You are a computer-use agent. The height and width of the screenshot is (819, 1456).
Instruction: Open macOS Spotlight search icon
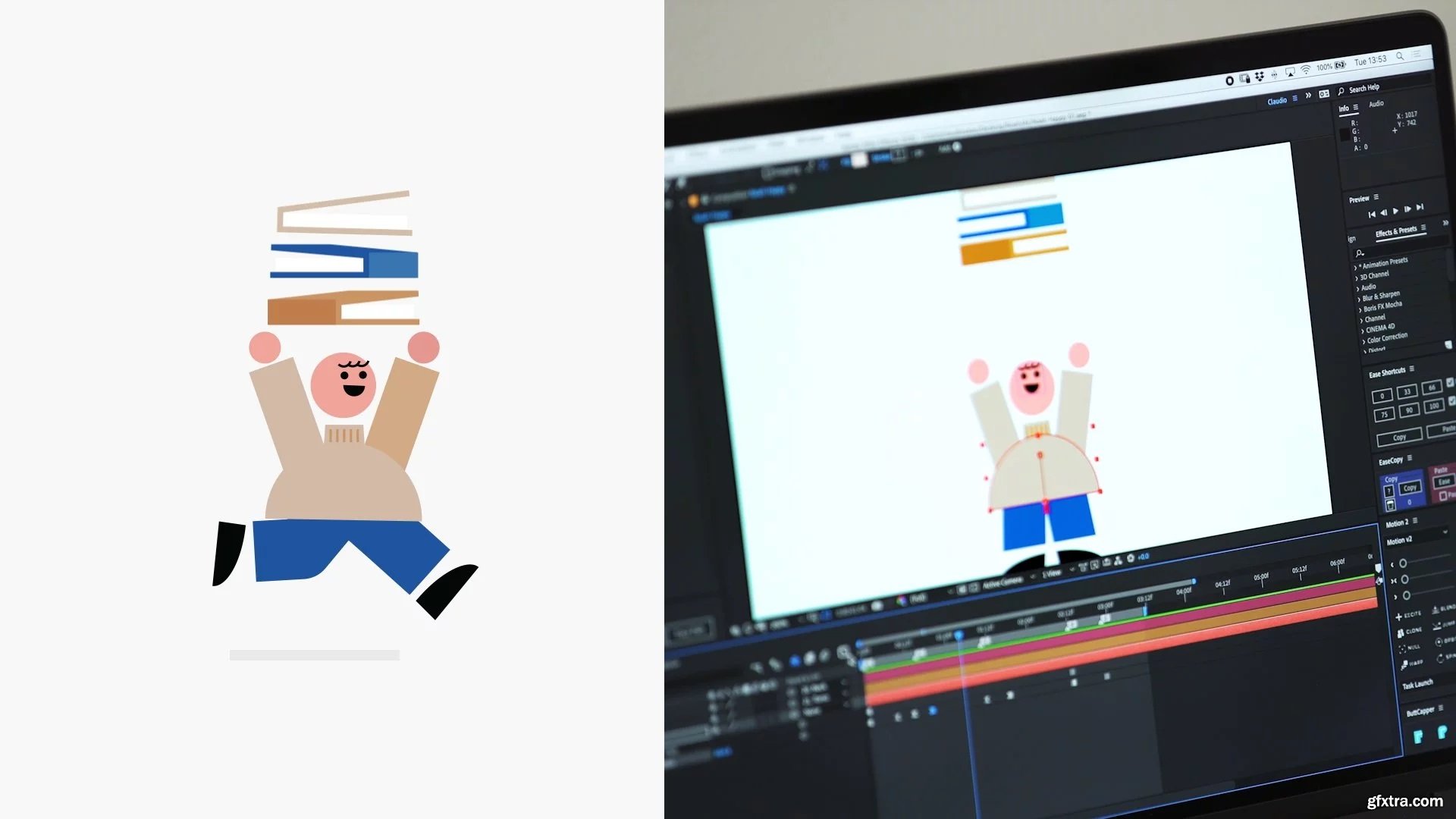1400,56
